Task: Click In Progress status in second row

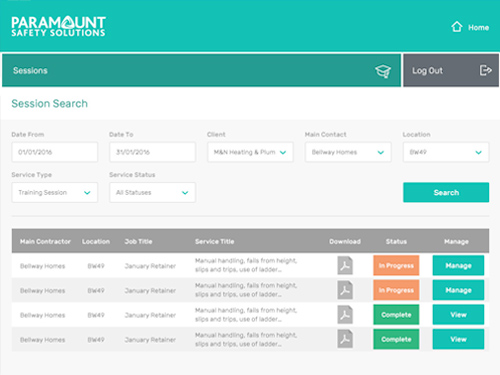Action: (x=396, y=290)
